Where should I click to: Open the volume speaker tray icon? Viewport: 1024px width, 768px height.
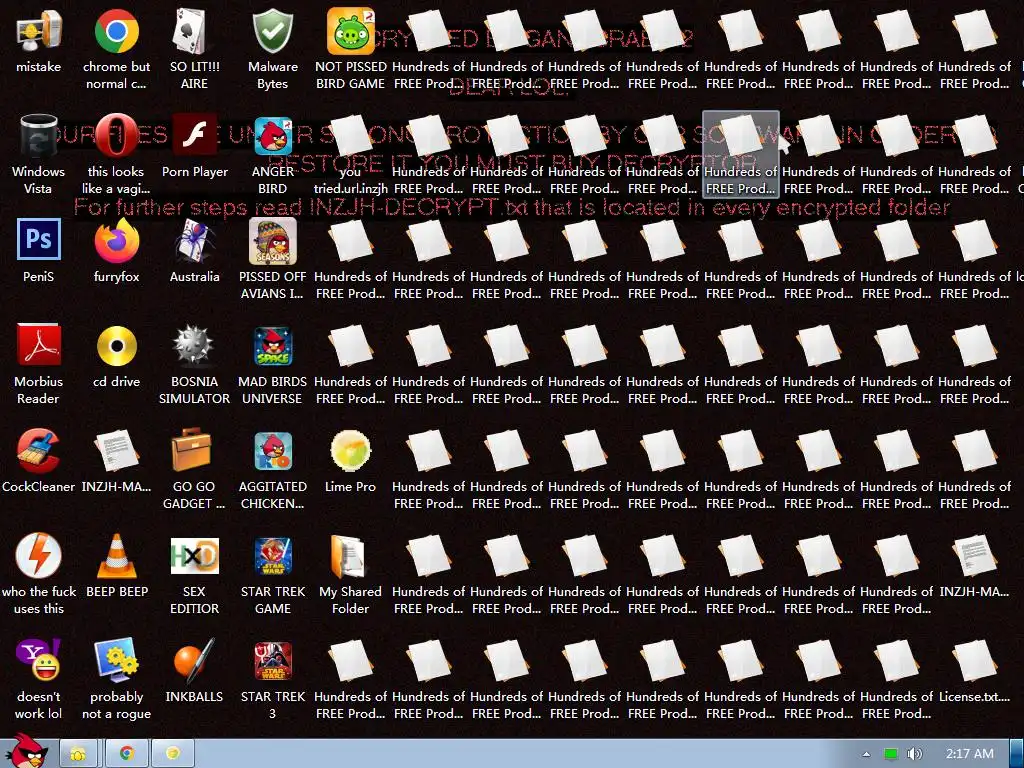[915, 754]
